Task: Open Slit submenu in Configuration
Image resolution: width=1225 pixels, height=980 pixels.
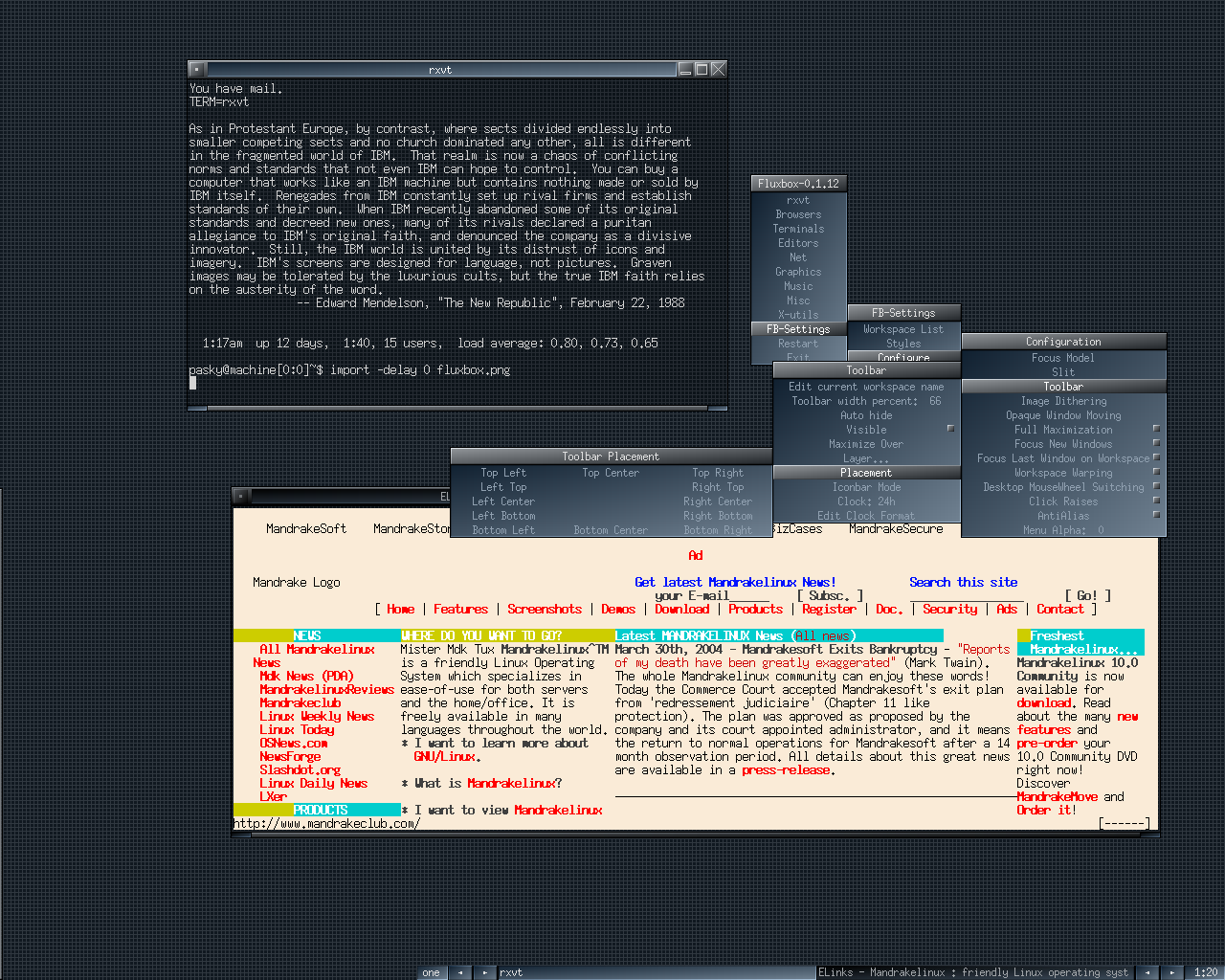Action: [1063, 372]
